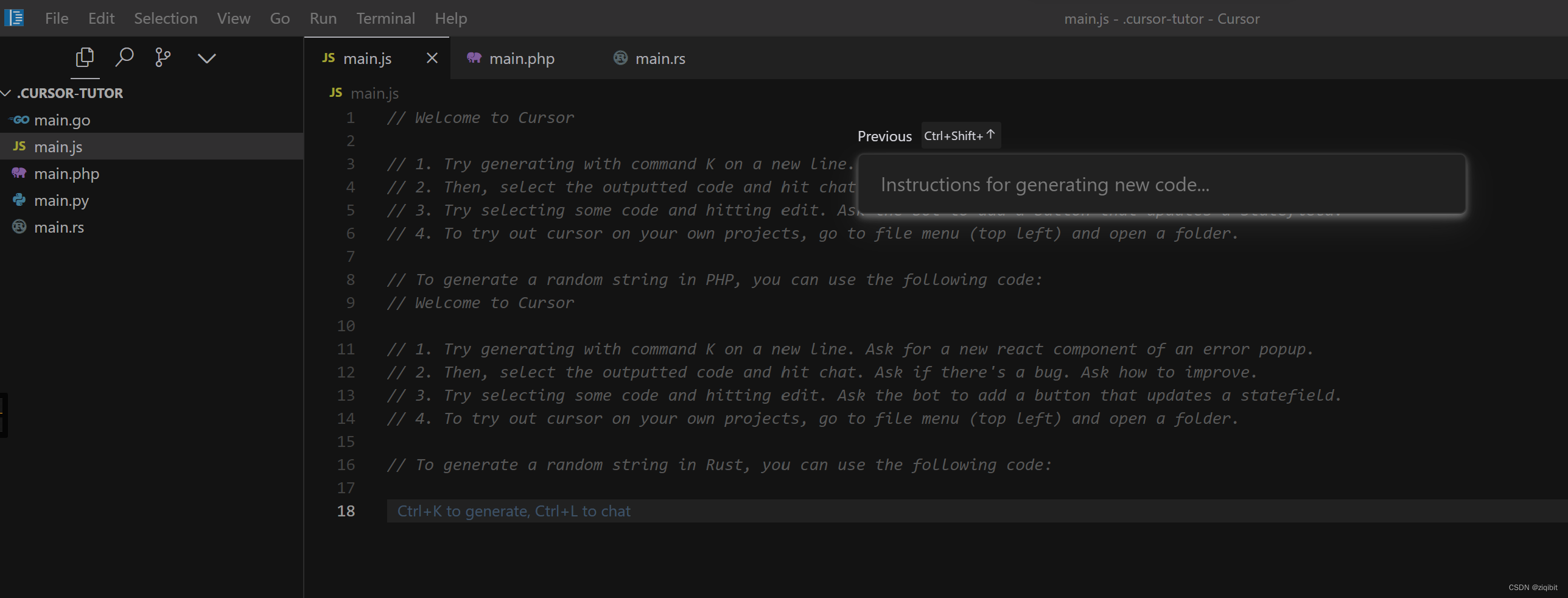This screenshot has height=598, width=1568.
Task: Click the window title 'main.js - .cursor-tutor - Cursor'
Action: [x=1161, y=19]
